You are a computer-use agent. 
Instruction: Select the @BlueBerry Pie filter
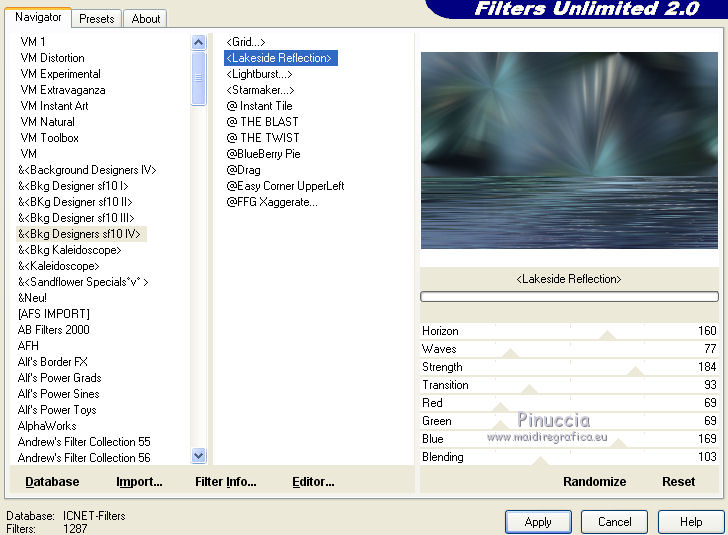coord(263,154)
